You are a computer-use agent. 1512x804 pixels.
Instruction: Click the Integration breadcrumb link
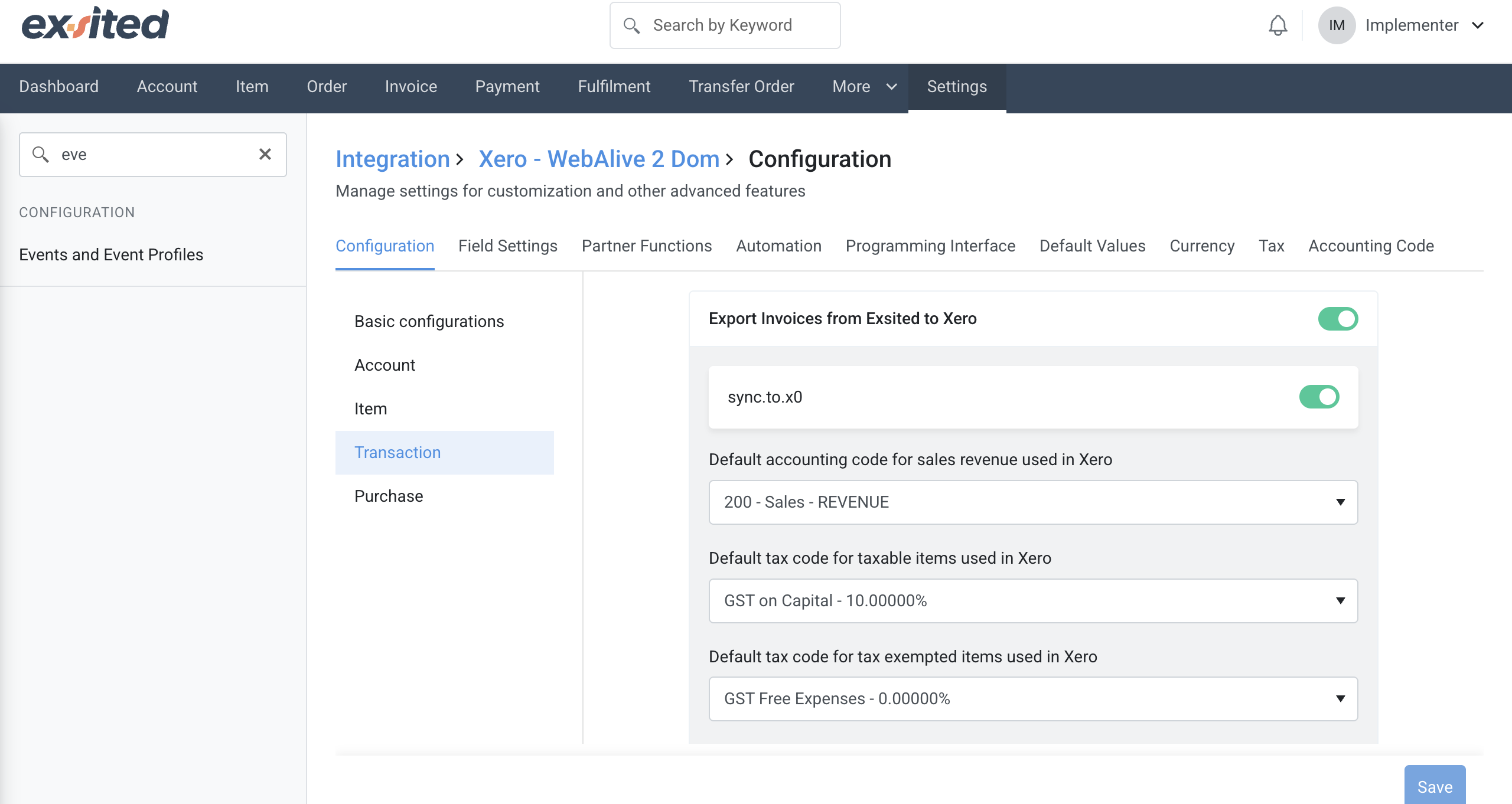pos(393,159)
